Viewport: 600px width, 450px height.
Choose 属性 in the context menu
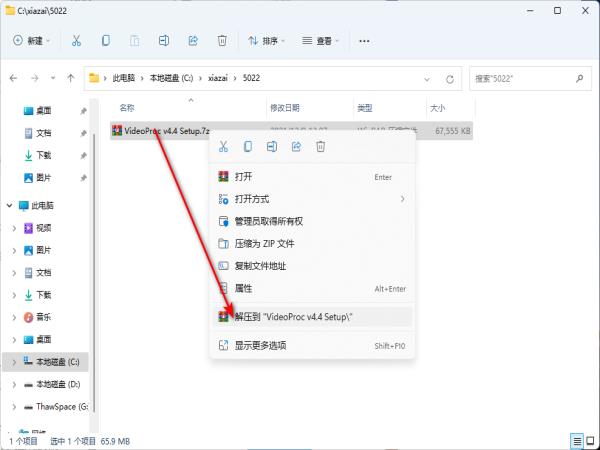[x=312, y=288]
